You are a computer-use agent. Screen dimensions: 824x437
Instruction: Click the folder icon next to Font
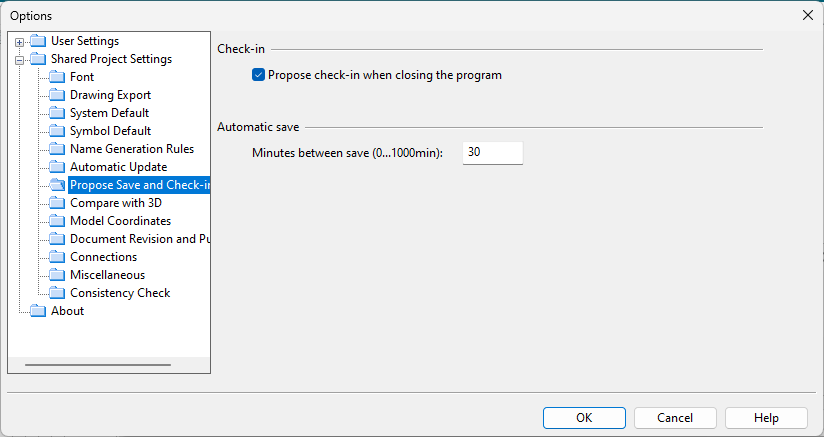58,77
